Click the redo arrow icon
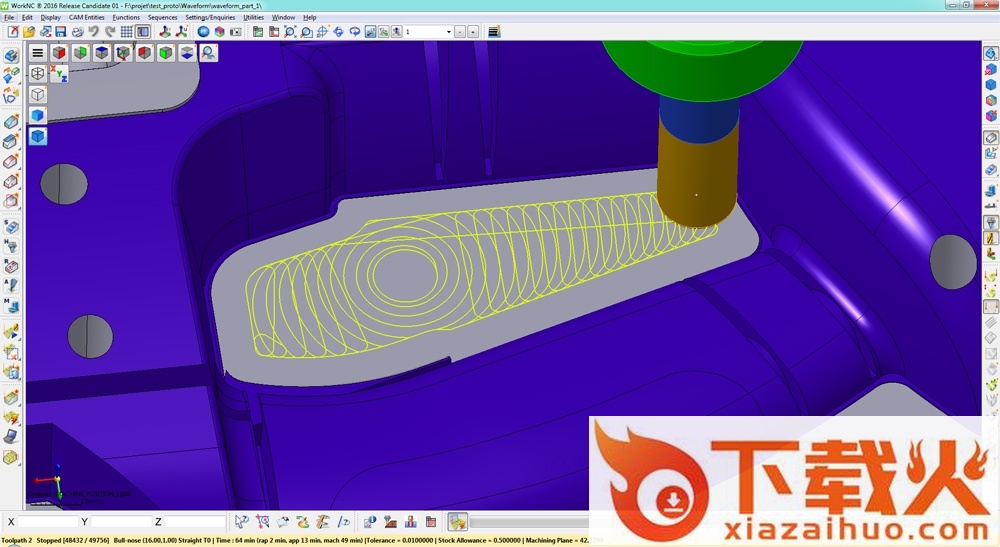Viewport: 1000px width, 547px height. [110, 31]
